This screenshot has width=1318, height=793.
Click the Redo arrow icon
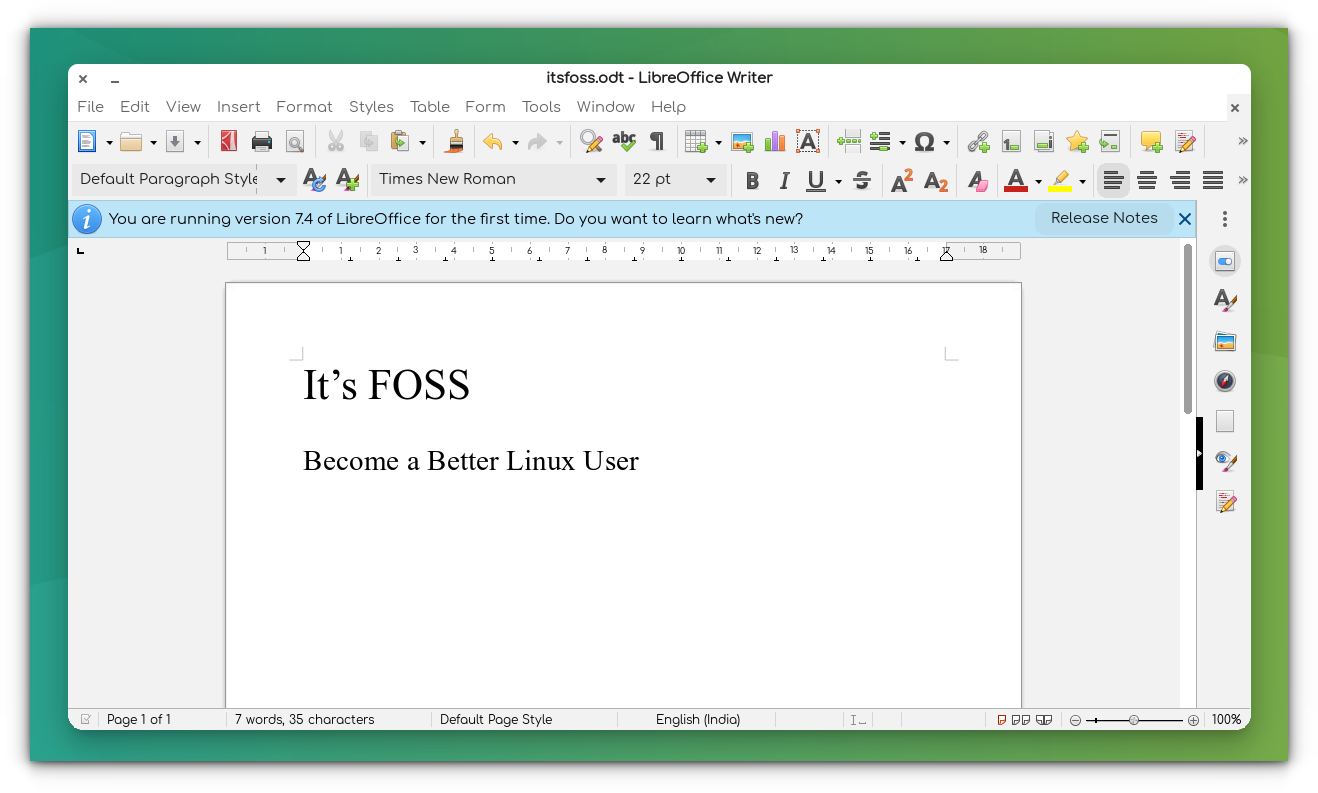[537, 142]
